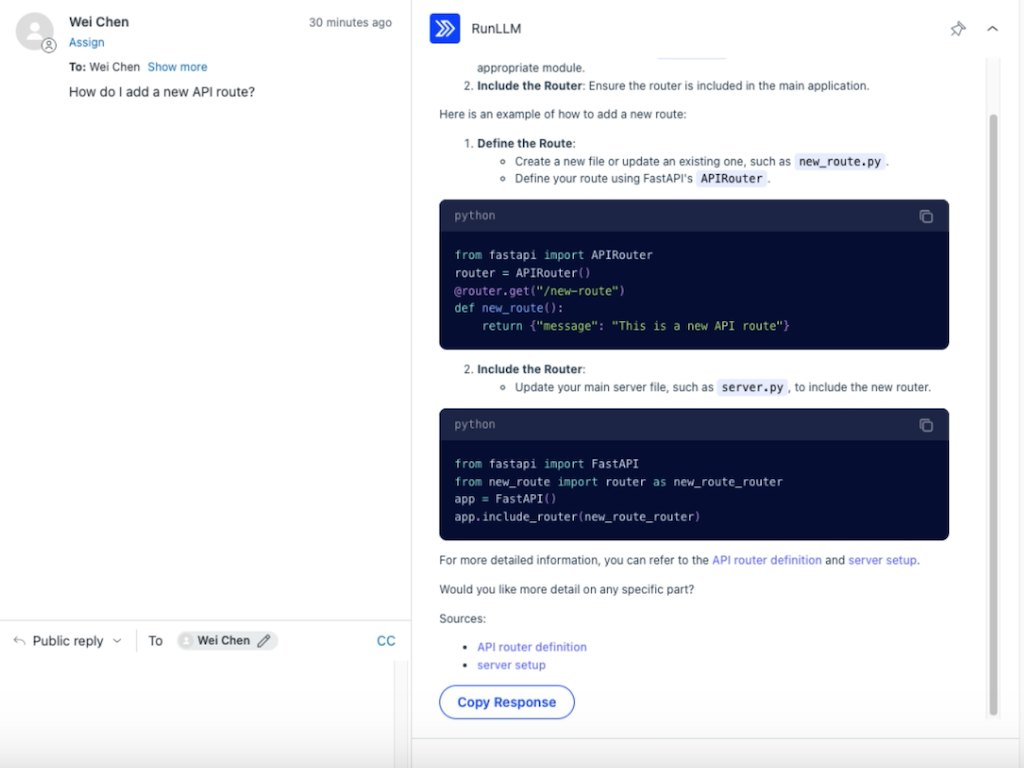
Task: Click the RunLLM logo icon
Action: (x=444, y=29)
